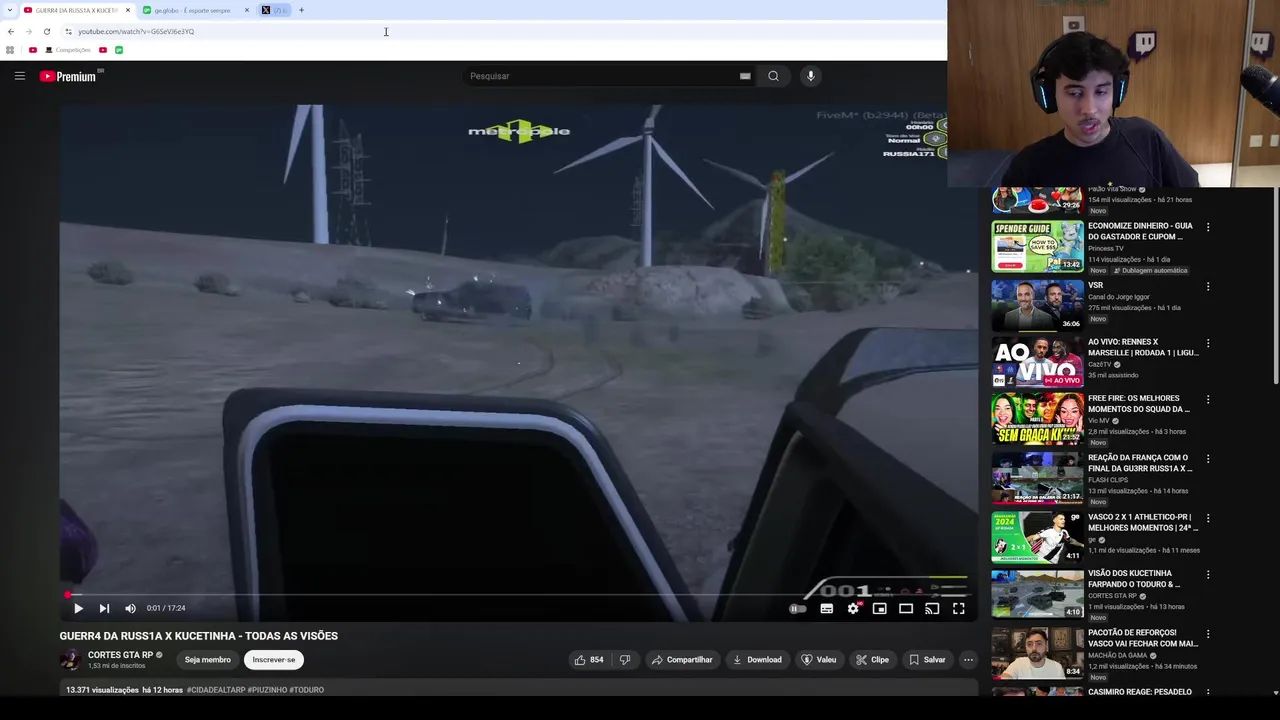Go forward in browser history
This screenshot has height=720, width=1280.
[29, 32]
